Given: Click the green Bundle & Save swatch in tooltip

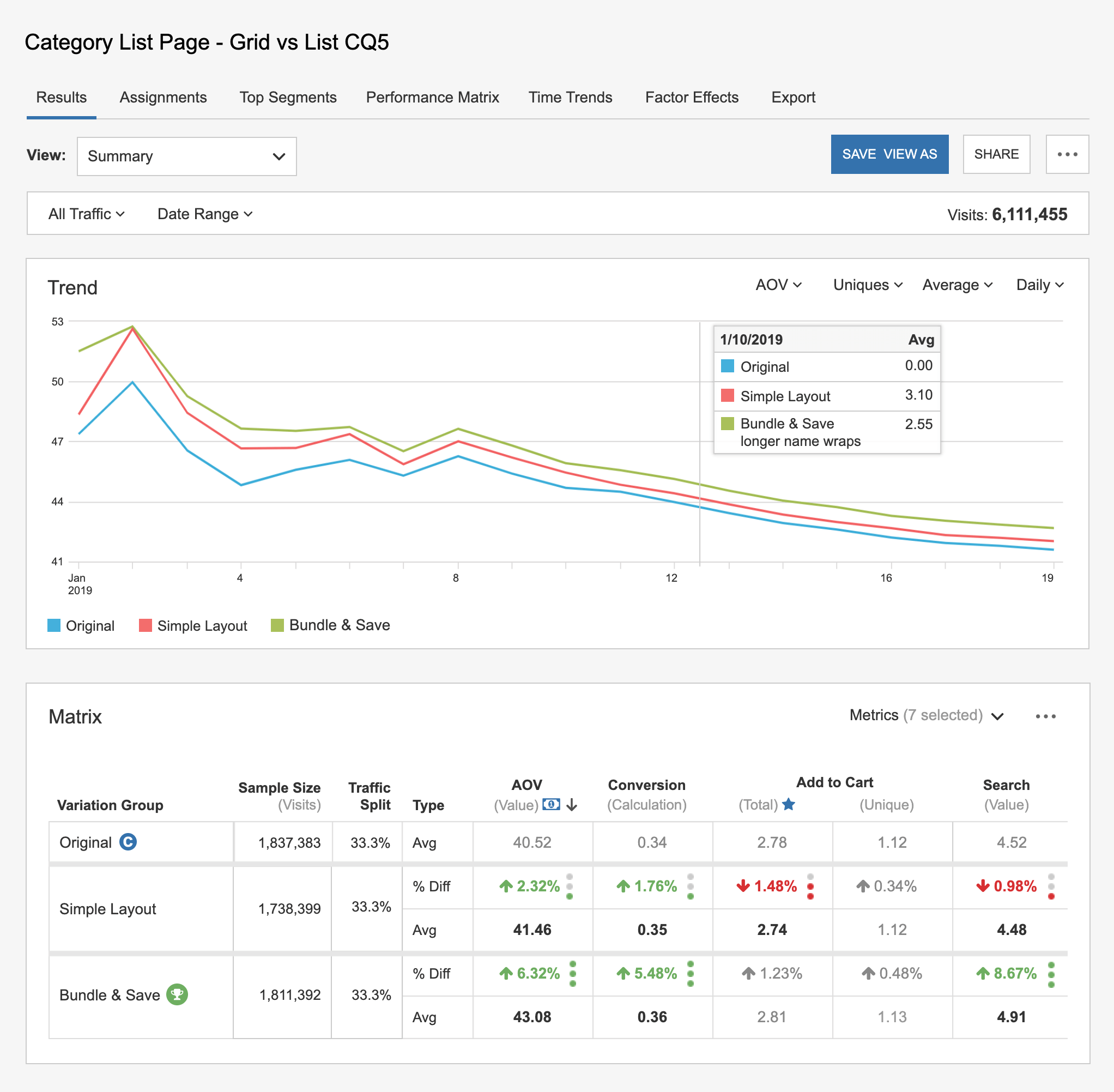Looking at the screenshot, I should pos(727,423).
